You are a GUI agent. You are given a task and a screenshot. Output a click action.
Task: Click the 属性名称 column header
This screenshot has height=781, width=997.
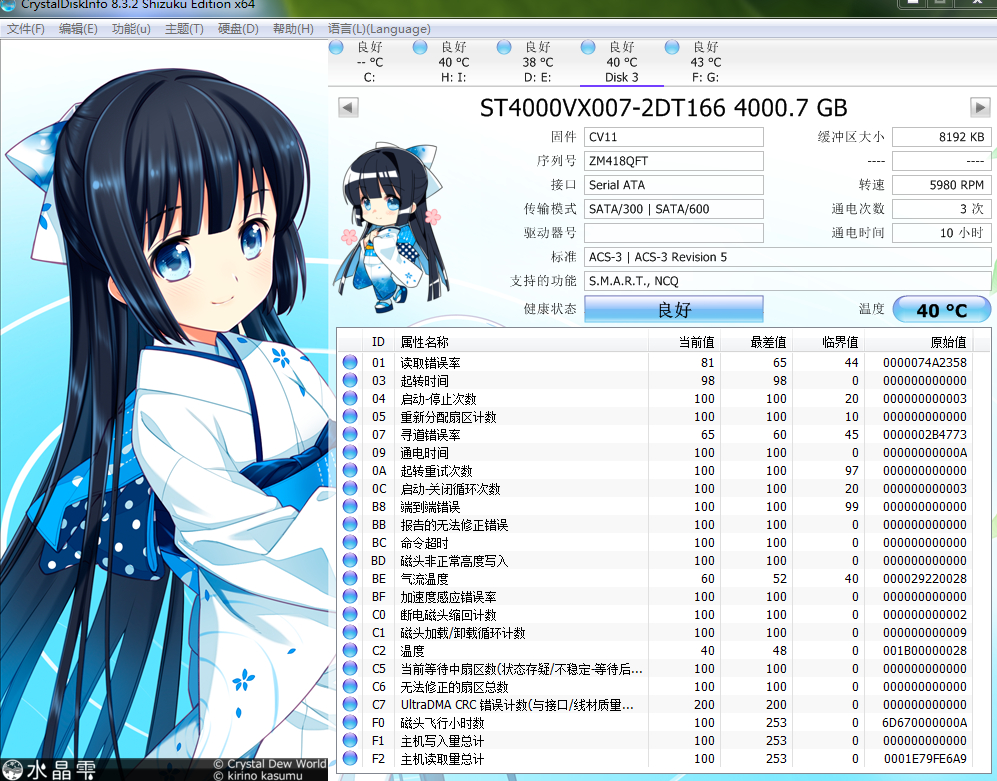click(x=521, y=342)
